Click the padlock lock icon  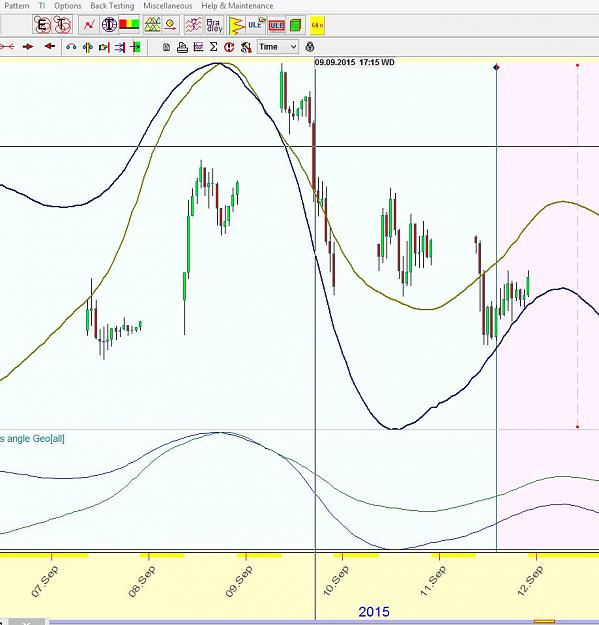310,47
